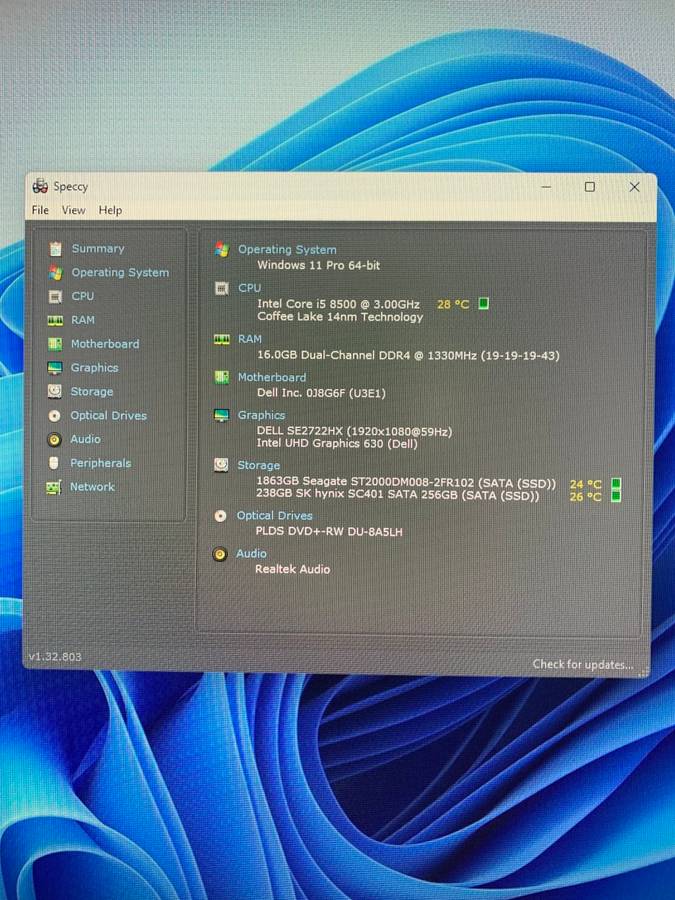Viewport: 675px width, 900px height.
Task: Click the RAM stick icon in sidebar
Action: 55,320
